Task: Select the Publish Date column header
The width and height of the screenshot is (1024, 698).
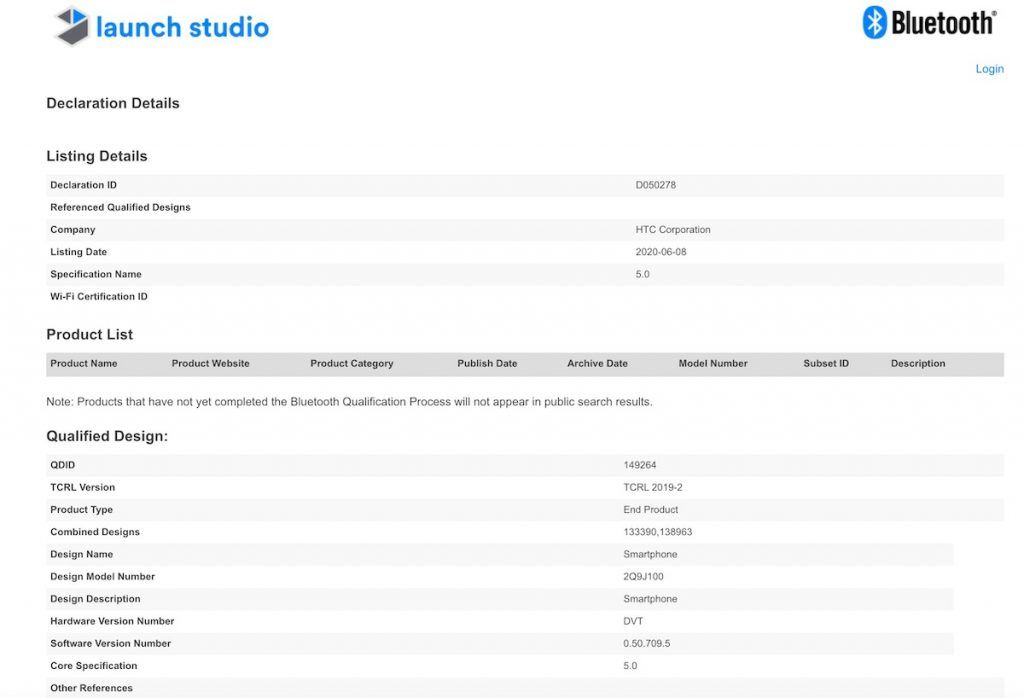Action: tap(487, 364)
